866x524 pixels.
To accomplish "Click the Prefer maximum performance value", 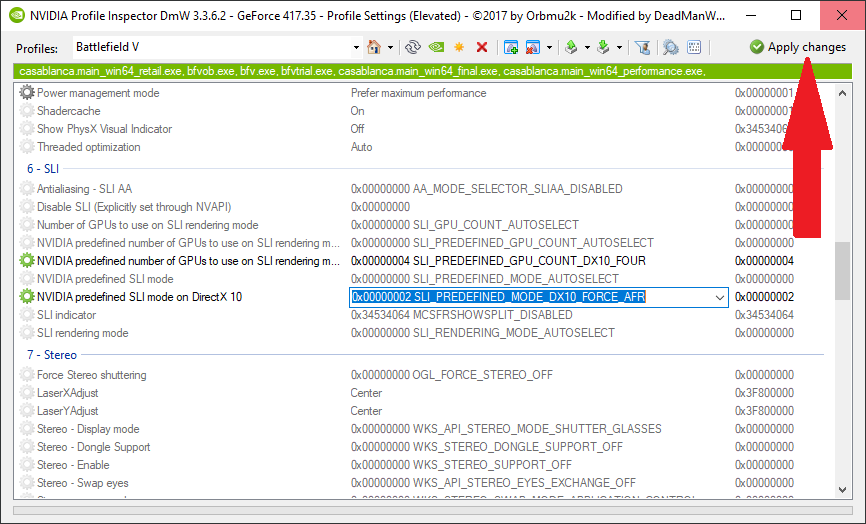I will [419, 93].
